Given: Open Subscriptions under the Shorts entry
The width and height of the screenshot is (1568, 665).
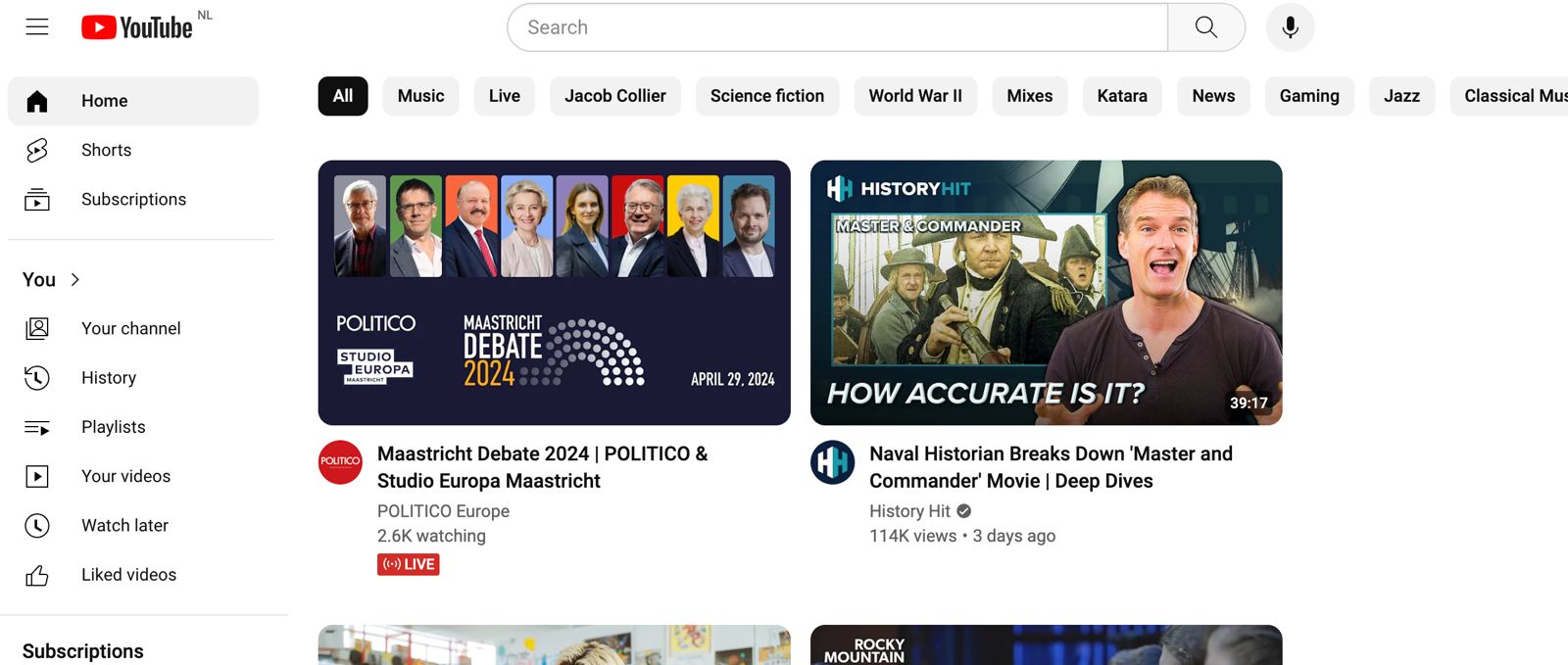Looking at the screenshot, I should (133, 199).
